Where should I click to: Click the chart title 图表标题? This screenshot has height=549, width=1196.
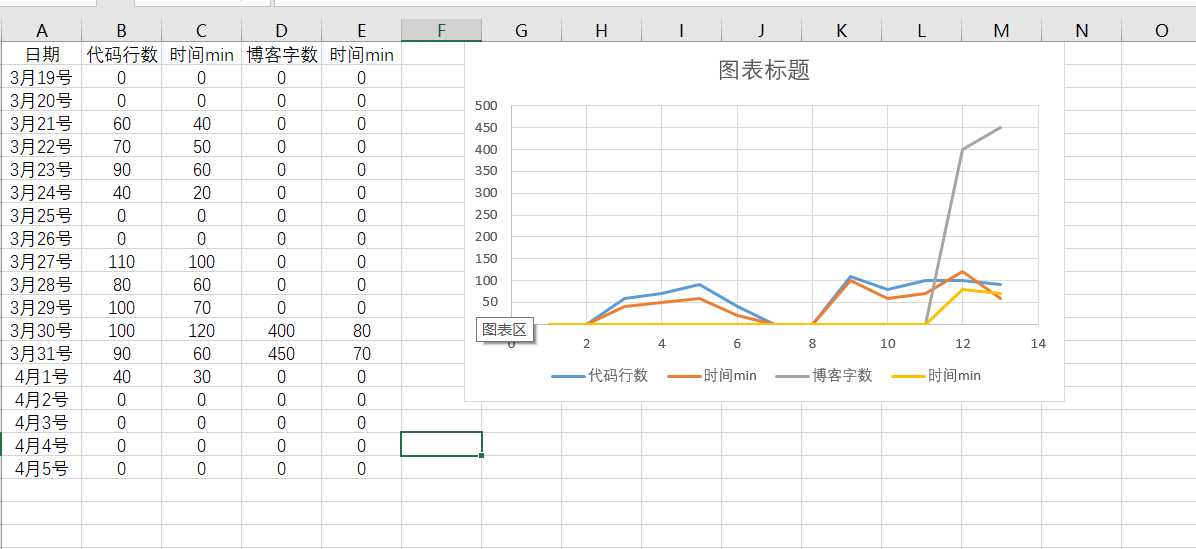(x=764, y=70)
